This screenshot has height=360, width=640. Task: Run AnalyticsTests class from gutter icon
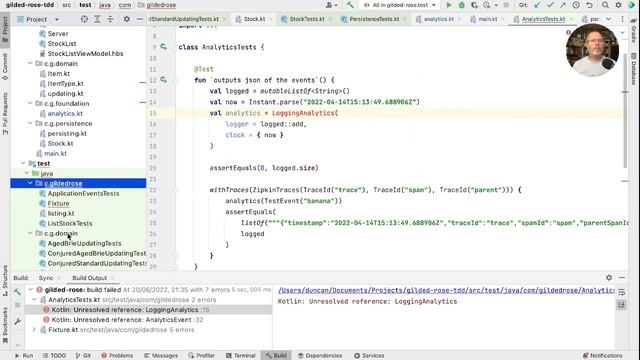(163, 47)
